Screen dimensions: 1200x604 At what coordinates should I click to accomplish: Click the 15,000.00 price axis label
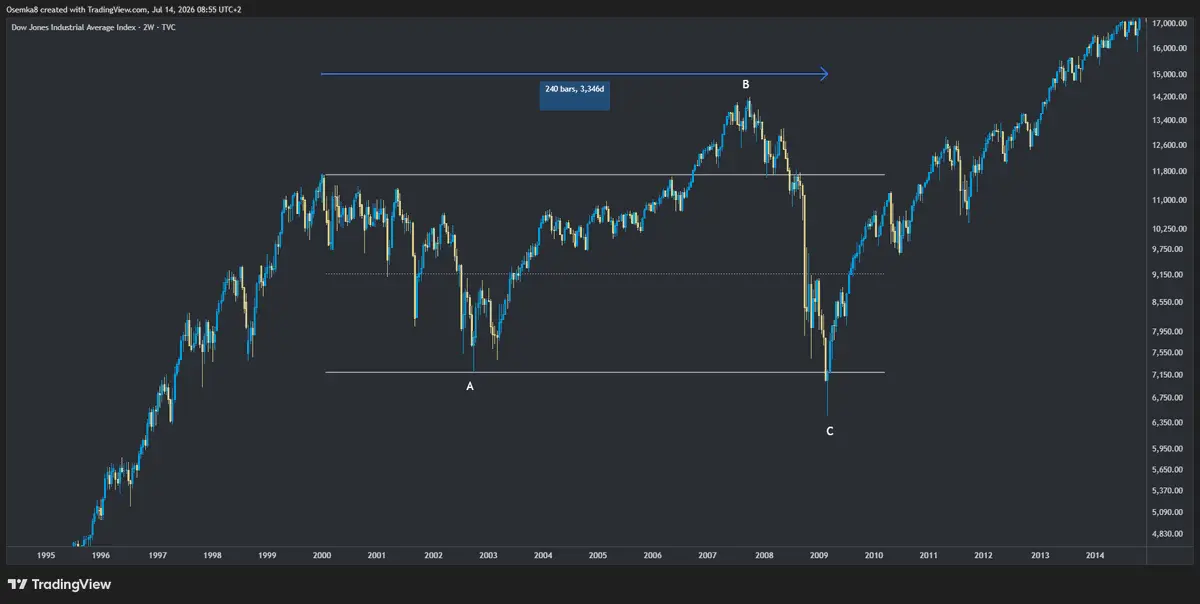1168,75
